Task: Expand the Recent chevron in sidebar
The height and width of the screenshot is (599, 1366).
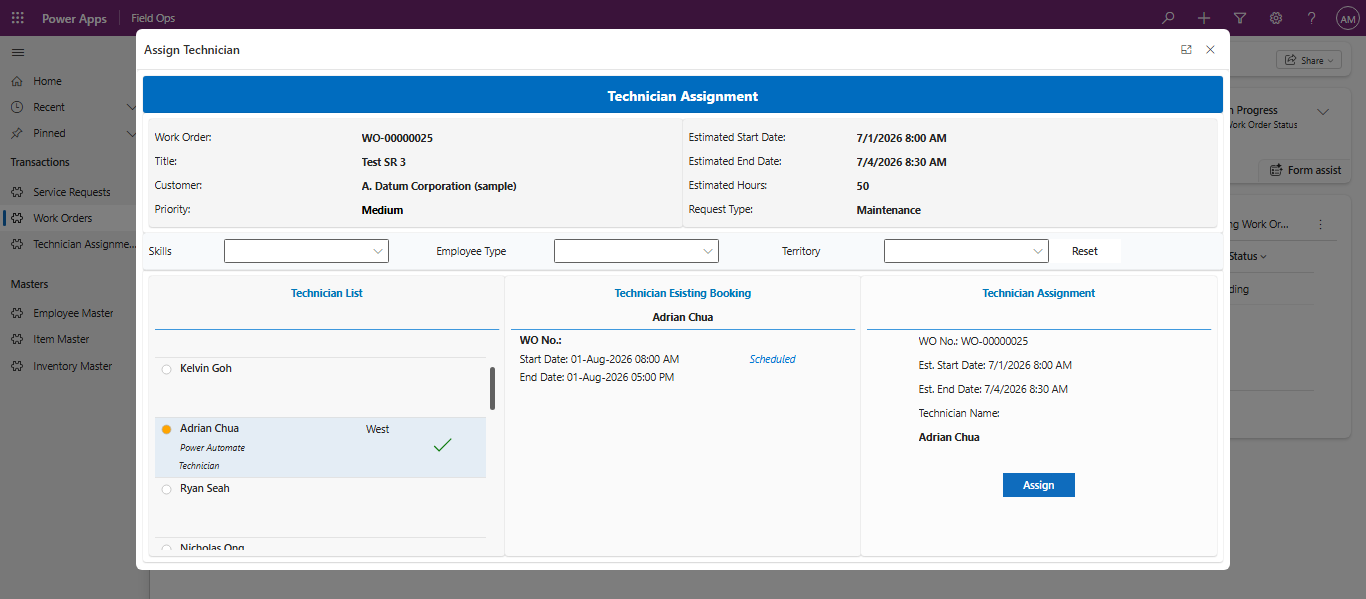Action: (x=131, y=107)
